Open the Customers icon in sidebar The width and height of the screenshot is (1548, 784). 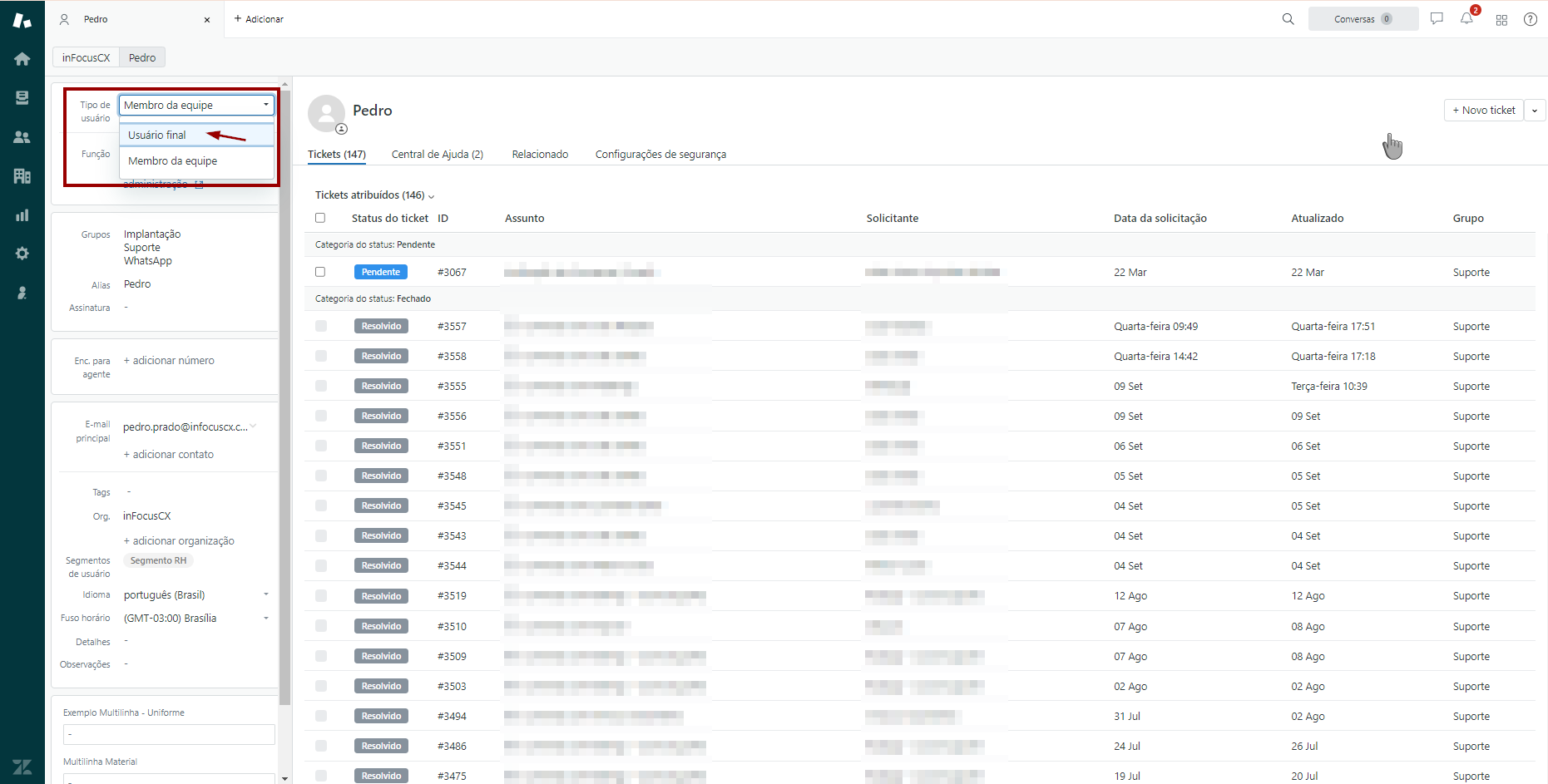[x=22, y=137]
